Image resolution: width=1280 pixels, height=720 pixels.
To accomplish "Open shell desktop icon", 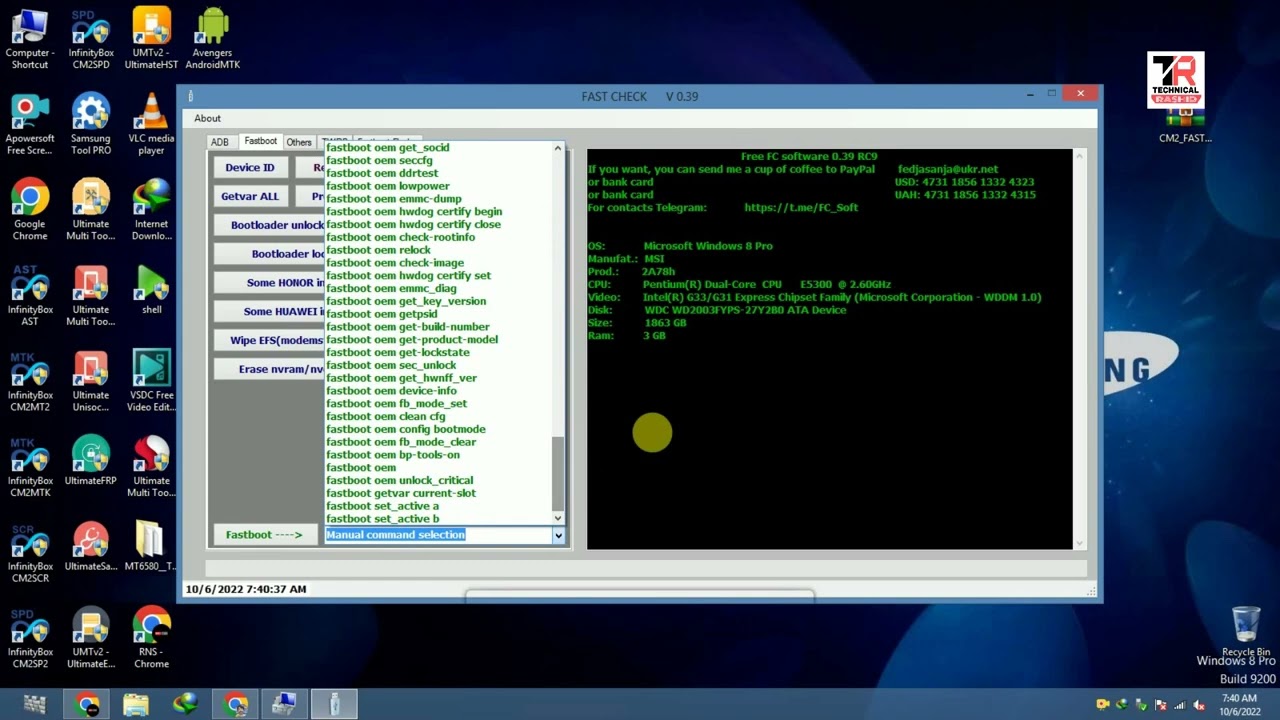I will point(151,290).
